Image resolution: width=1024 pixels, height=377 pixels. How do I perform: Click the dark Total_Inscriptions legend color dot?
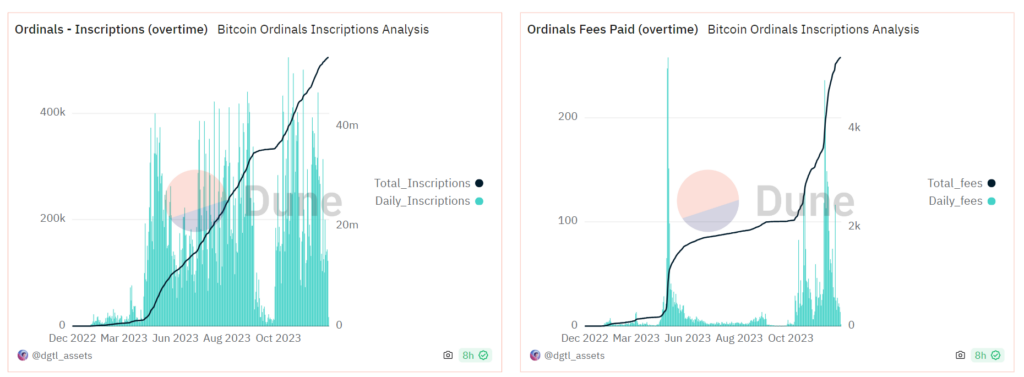tap(479, 183)
